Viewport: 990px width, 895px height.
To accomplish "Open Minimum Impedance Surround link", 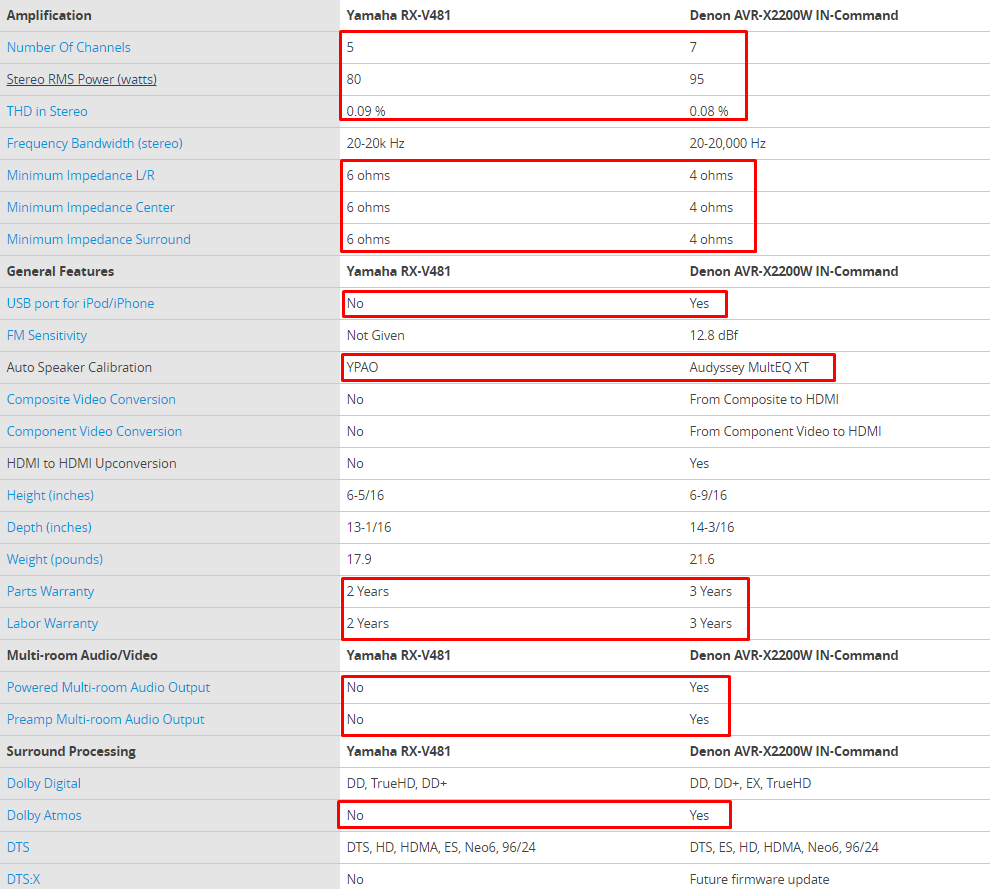I will pos(98,240).
